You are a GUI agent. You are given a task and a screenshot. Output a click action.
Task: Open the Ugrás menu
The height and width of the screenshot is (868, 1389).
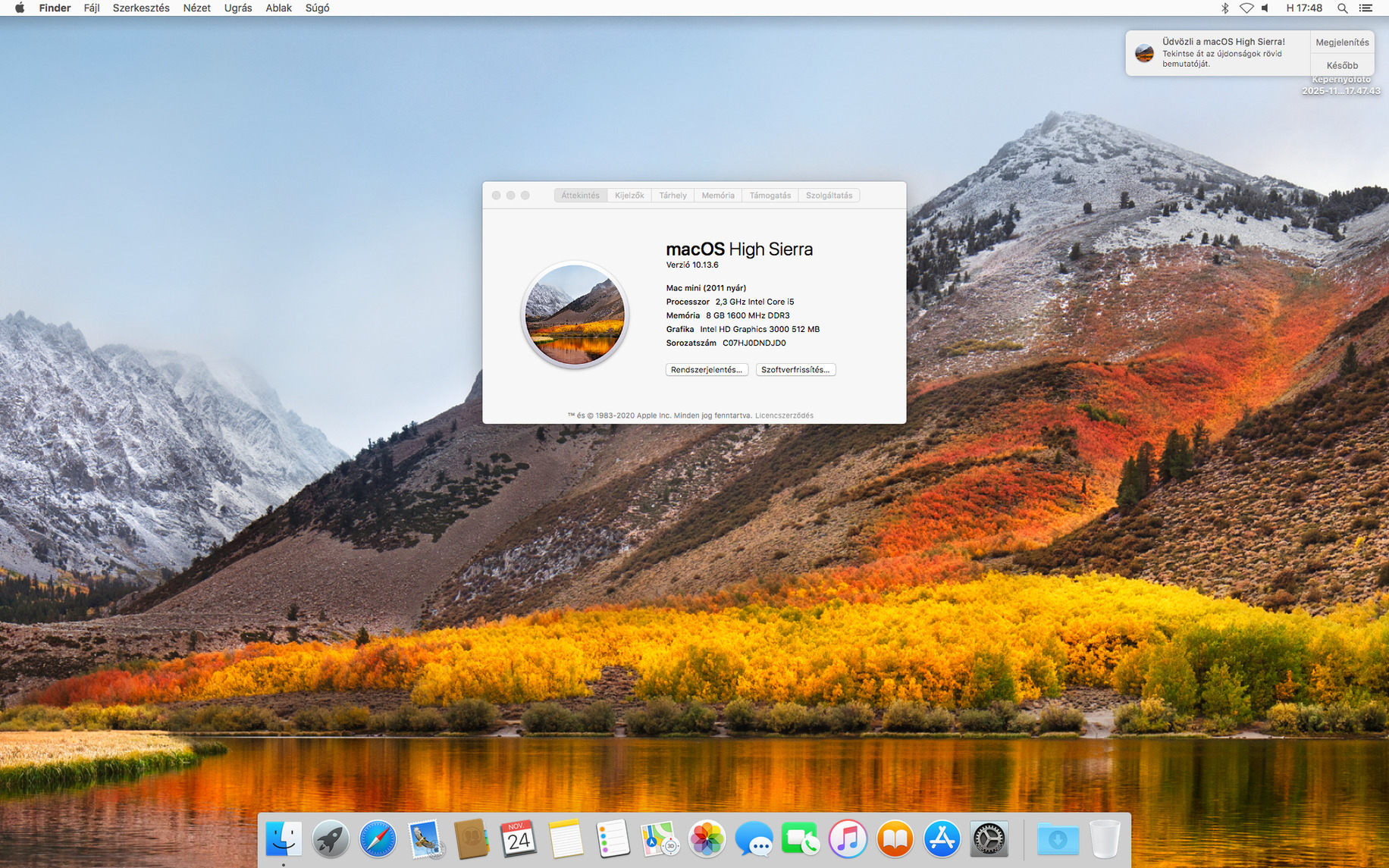coord(238,8)
